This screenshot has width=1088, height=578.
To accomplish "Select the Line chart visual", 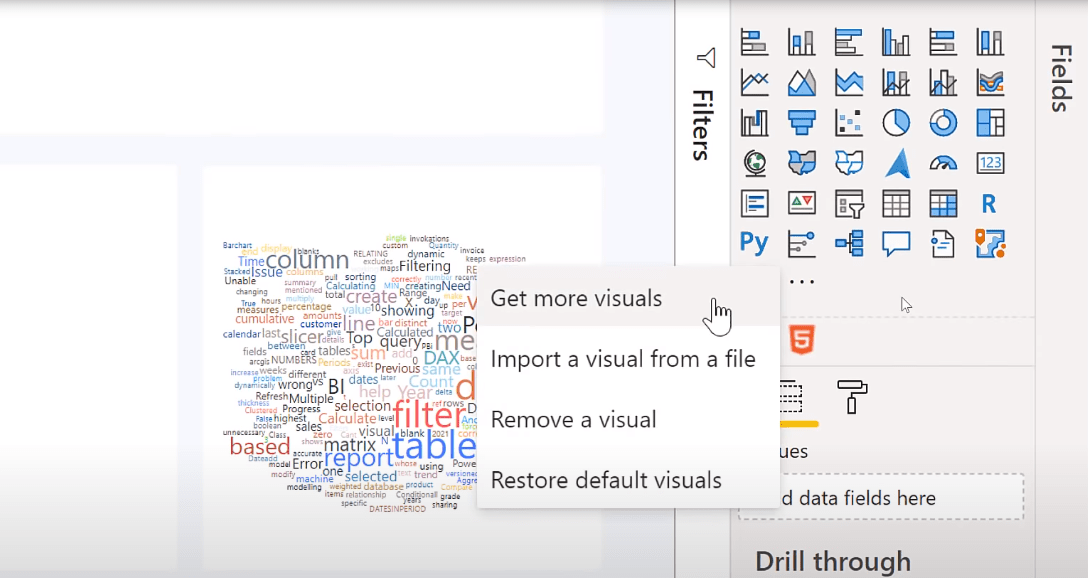I will point(754,83).
